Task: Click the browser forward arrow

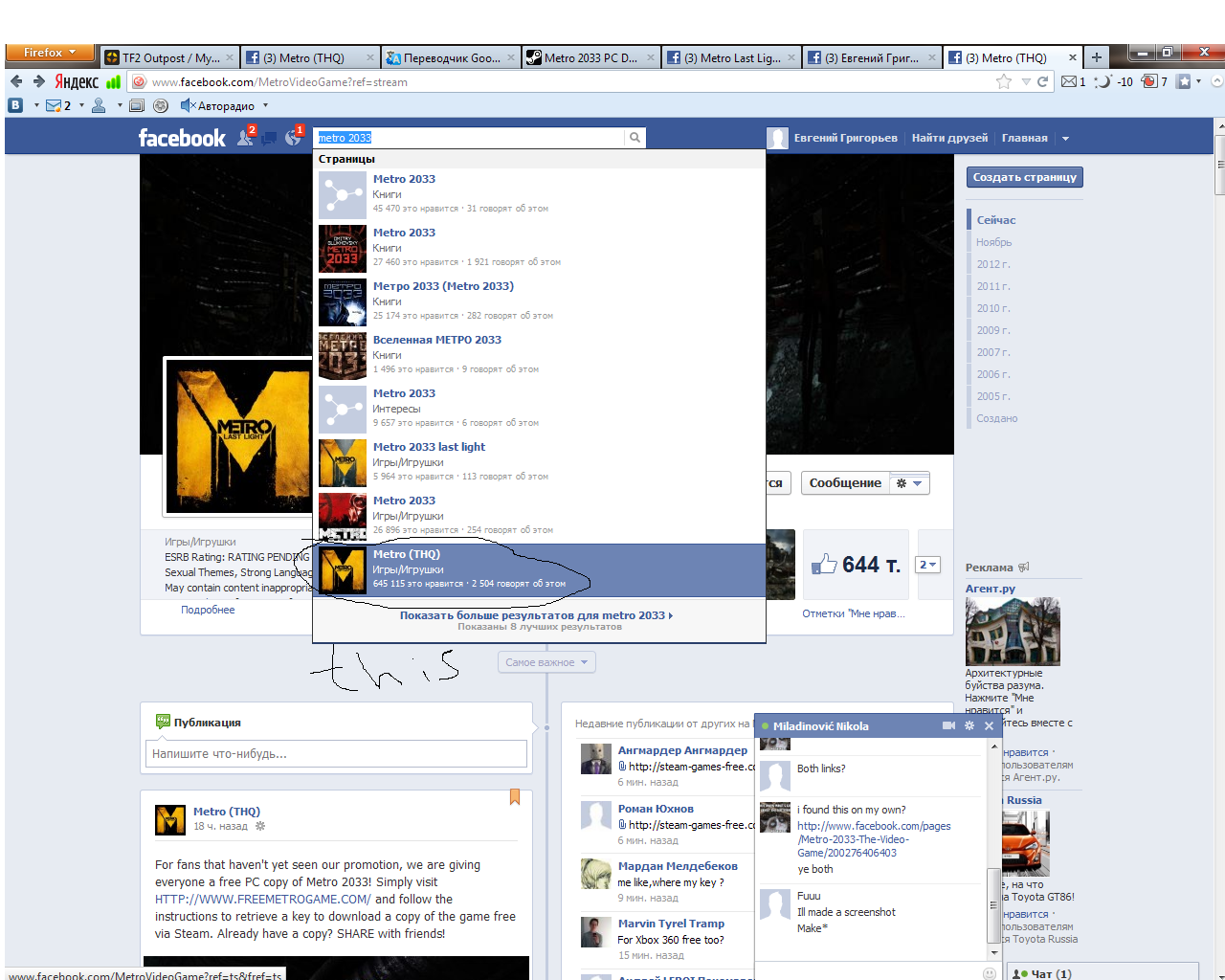Action: [x=38, y=81]
